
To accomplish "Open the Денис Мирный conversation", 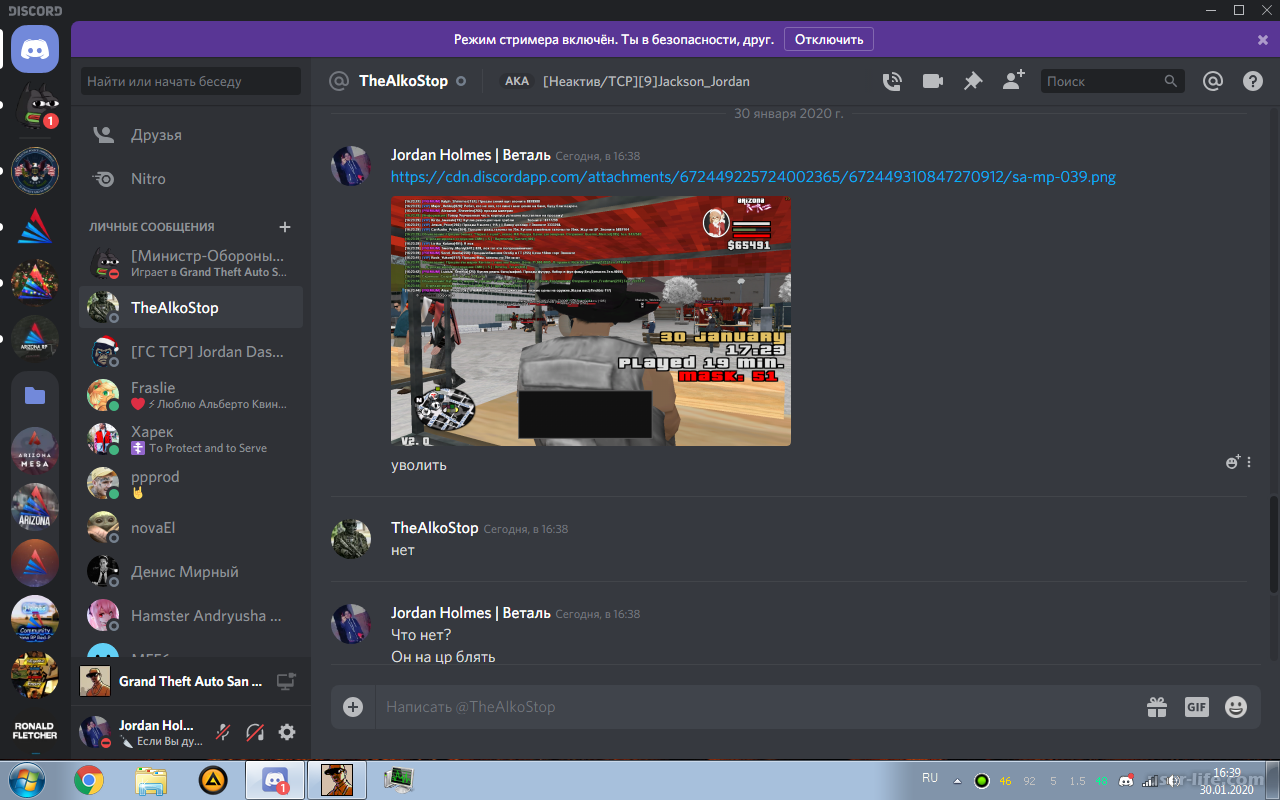I will pyautogui.click(x=191, y=572).
